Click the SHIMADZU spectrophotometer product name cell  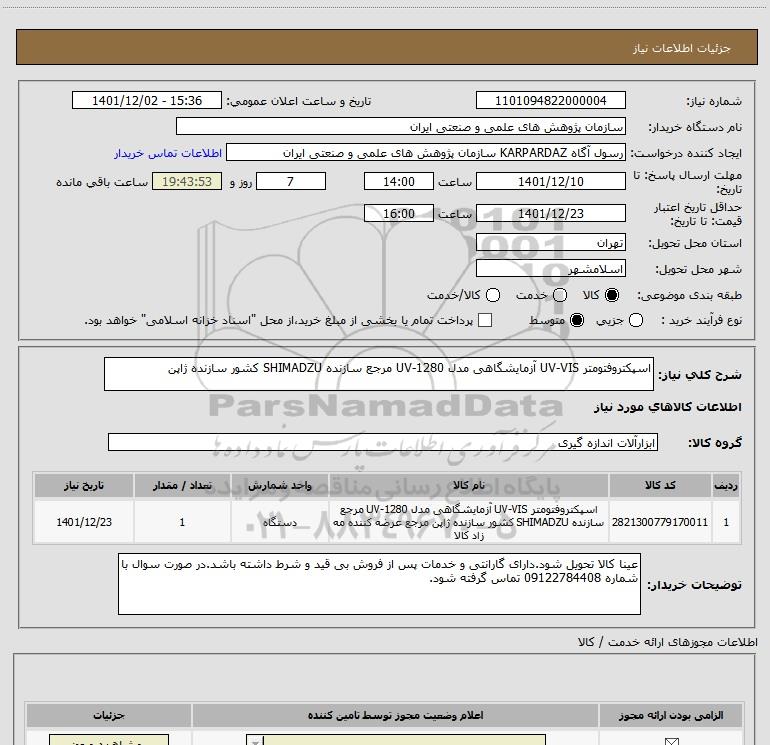tap(469, 522)
